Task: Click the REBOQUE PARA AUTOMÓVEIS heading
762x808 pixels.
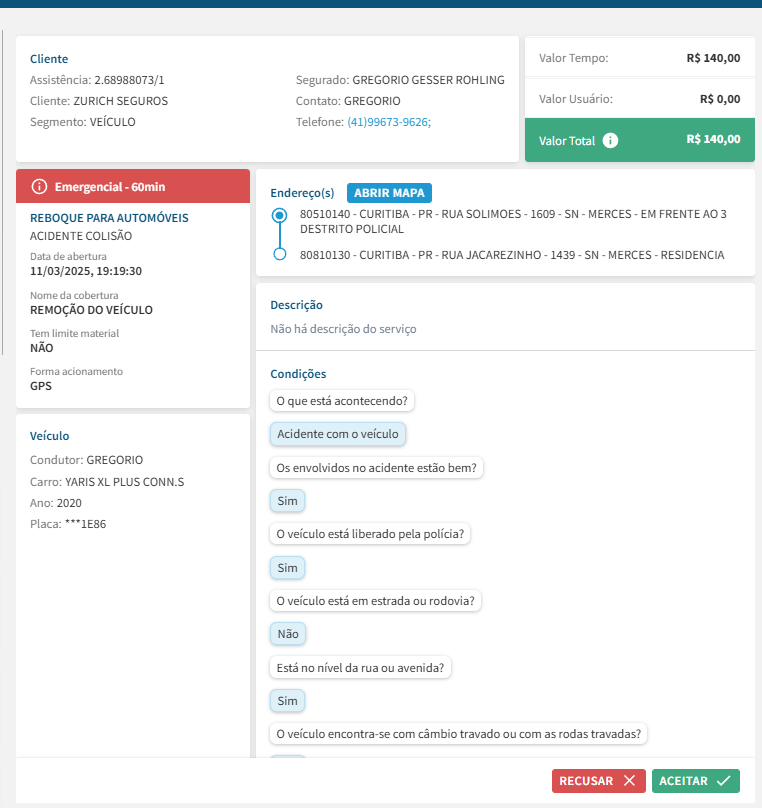Action: (109, 218)
